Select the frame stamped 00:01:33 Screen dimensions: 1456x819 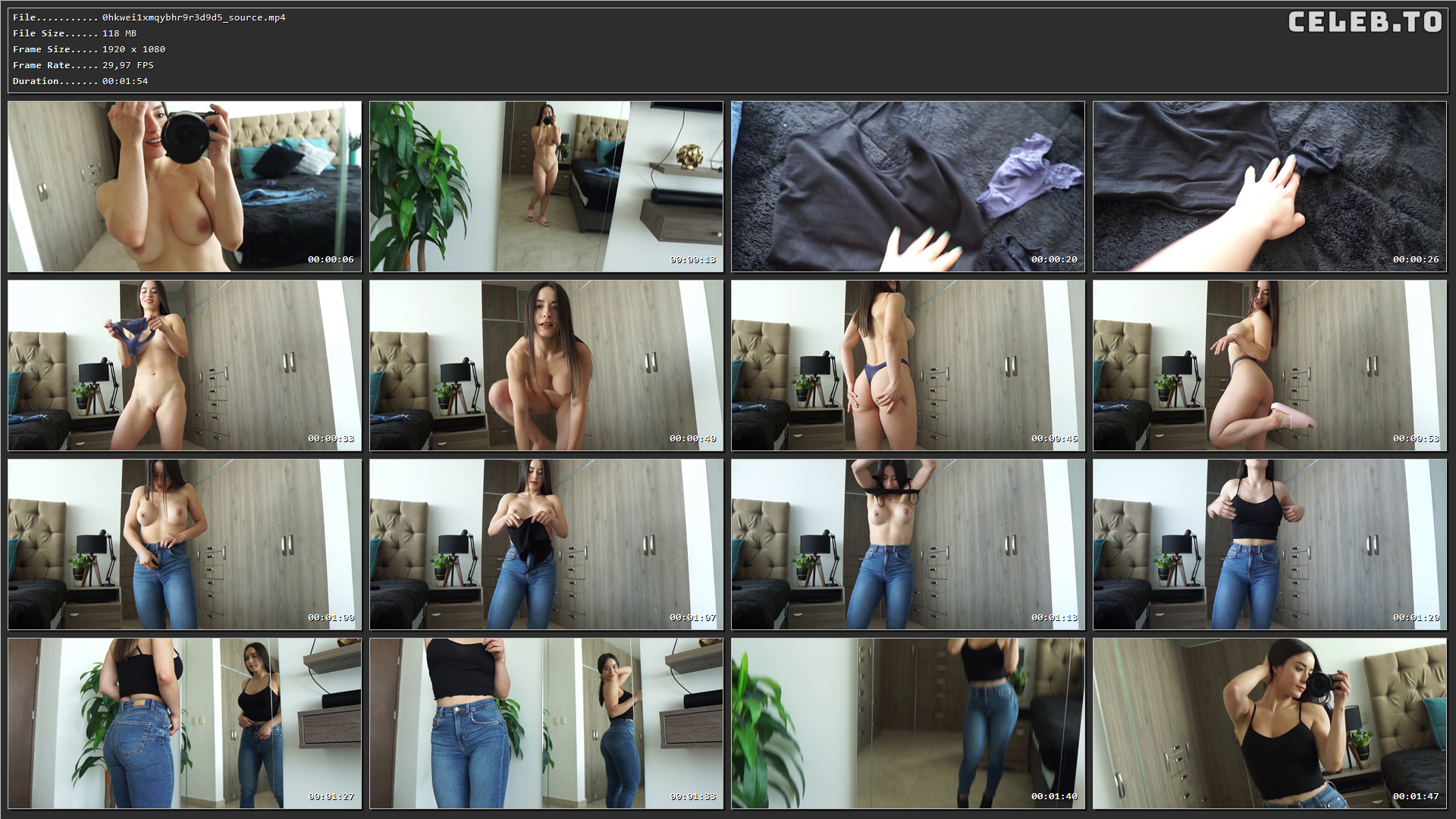point(546,723)
